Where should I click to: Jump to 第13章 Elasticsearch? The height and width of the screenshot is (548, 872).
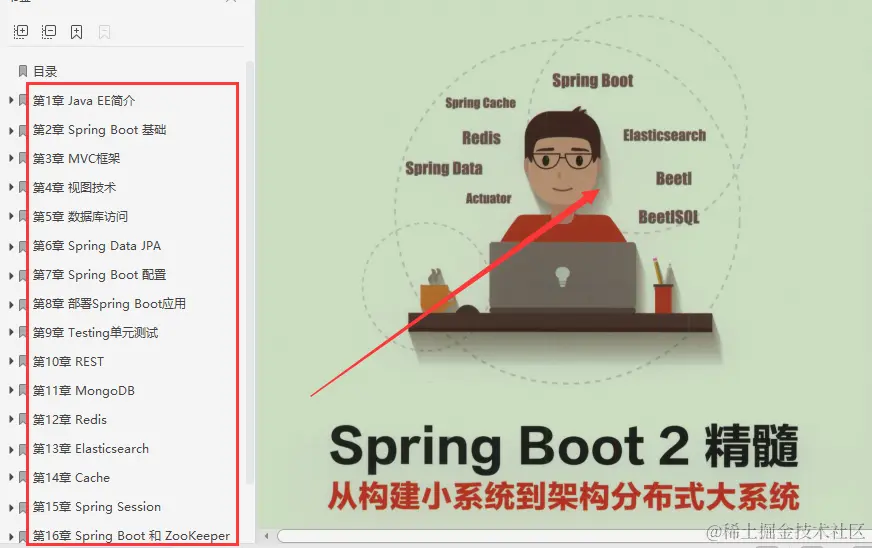[x=91, y=448]
